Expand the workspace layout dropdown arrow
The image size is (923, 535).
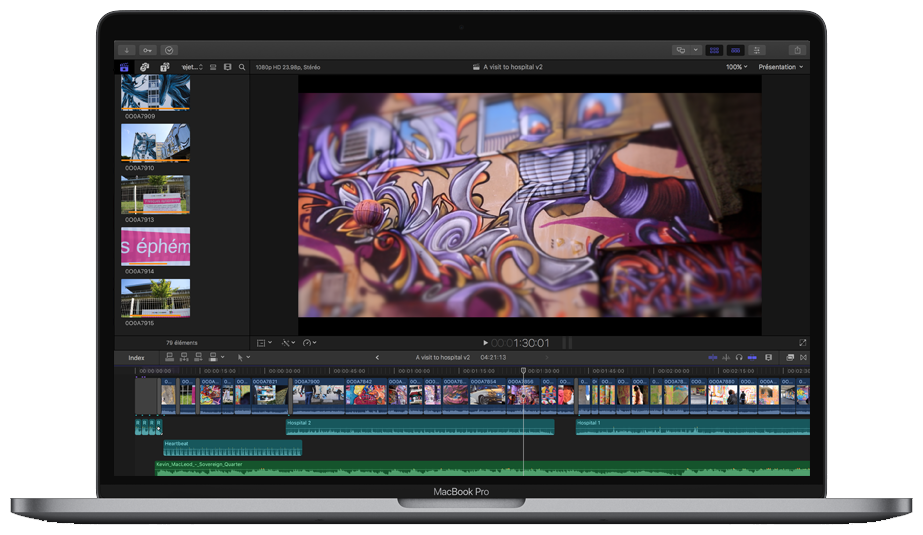pyautogui.click(x=696, y=50)
